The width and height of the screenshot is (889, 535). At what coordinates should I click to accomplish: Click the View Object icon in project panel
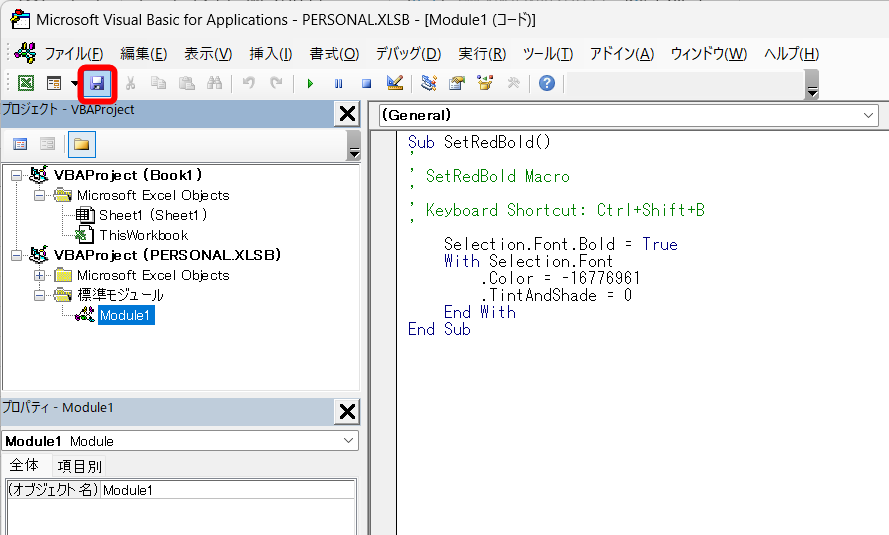pos(48,144)
